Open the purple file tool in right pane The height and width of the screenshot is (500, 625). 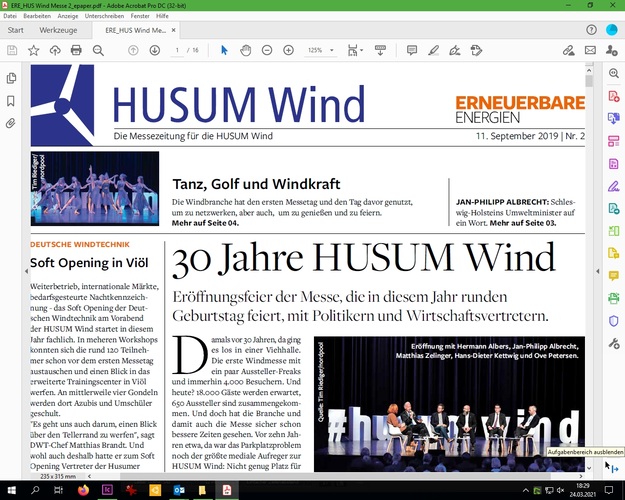coord(614,163)
